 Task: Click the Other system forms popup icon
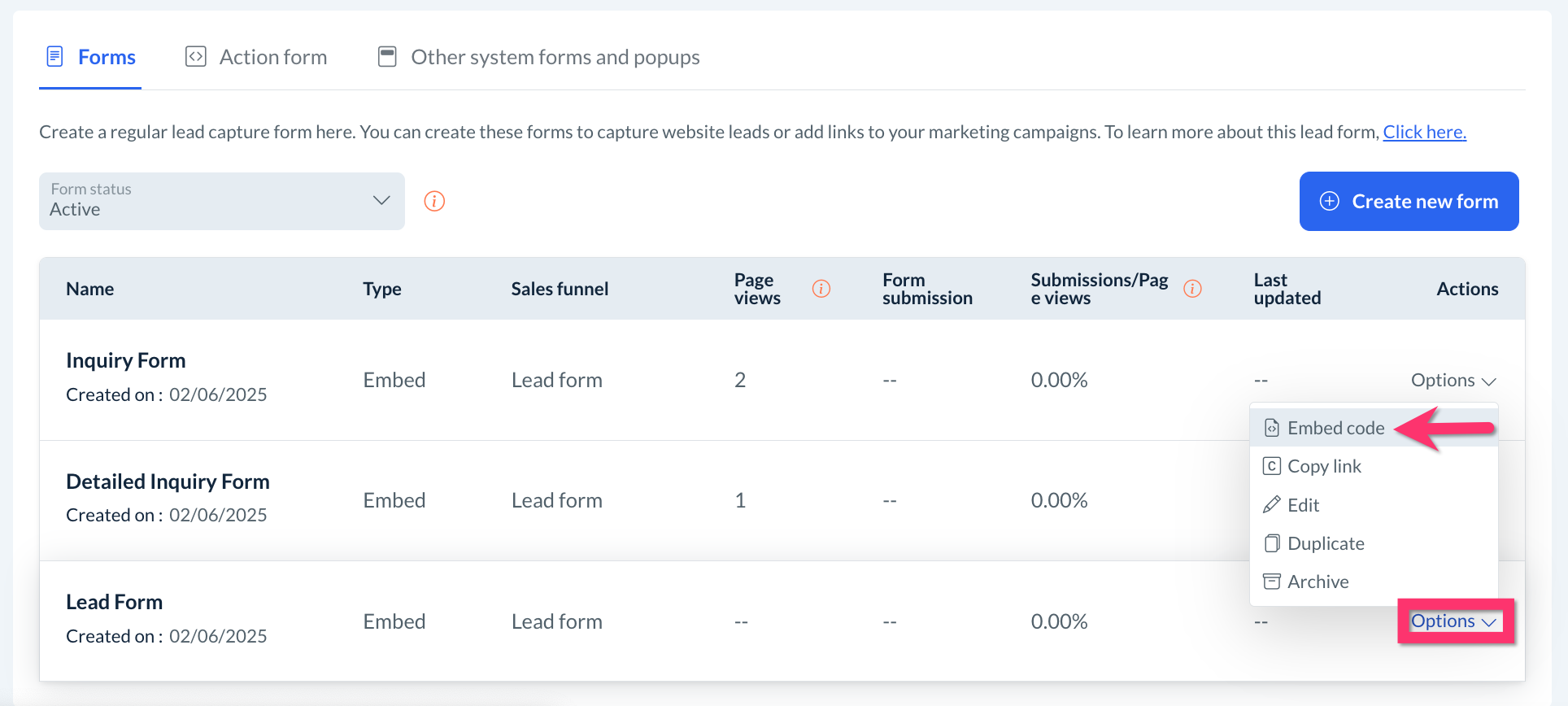(387, 57)
